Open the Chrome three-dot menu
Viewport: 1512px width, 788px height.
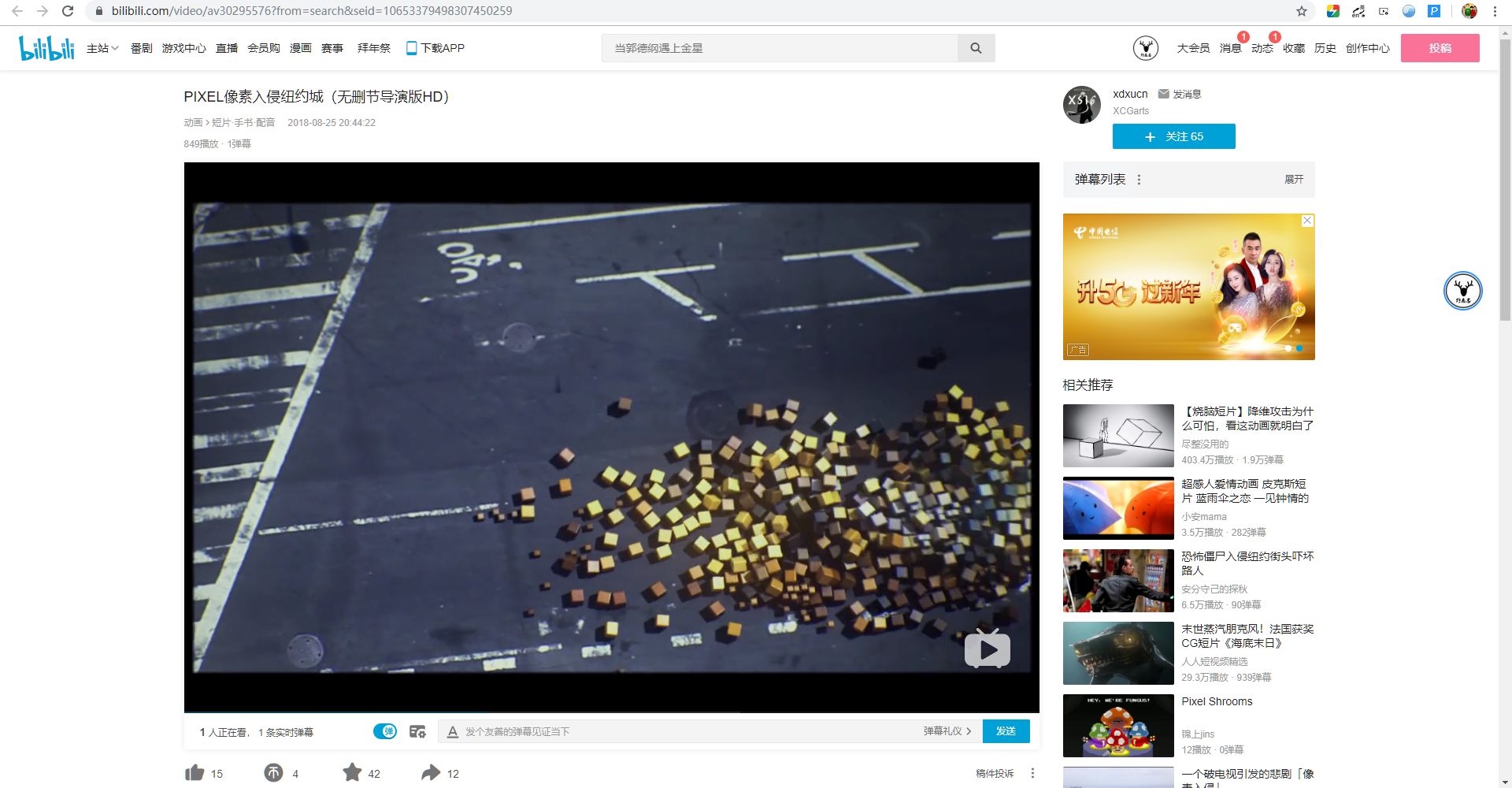(x=1495, y=11)
